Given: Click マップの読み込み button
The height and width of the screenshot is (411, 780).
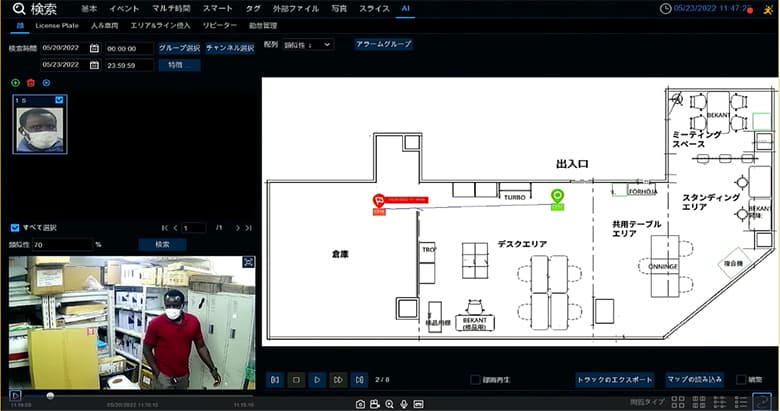Looking at the screenshot, I should (x=694, y=380).
